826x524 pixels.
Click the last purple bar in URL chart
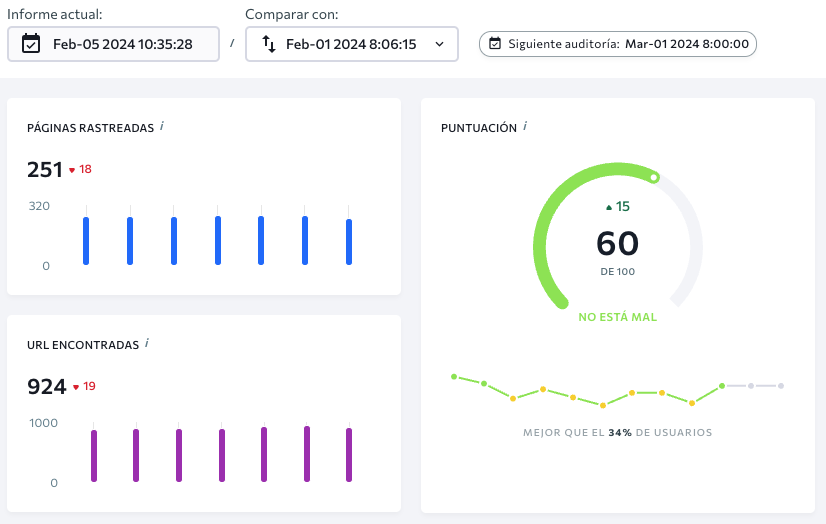[x=349, y=455]
